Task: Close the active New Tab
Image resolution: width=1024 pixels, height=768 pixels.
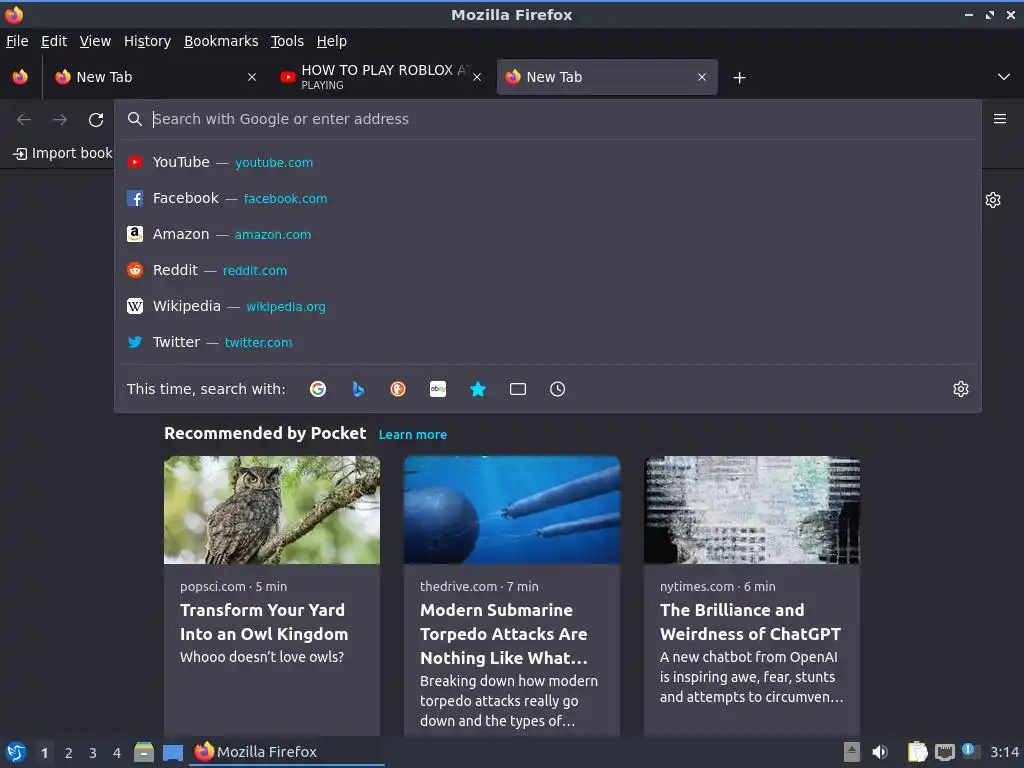Action: pyautogui.click(x=702, y=77)
